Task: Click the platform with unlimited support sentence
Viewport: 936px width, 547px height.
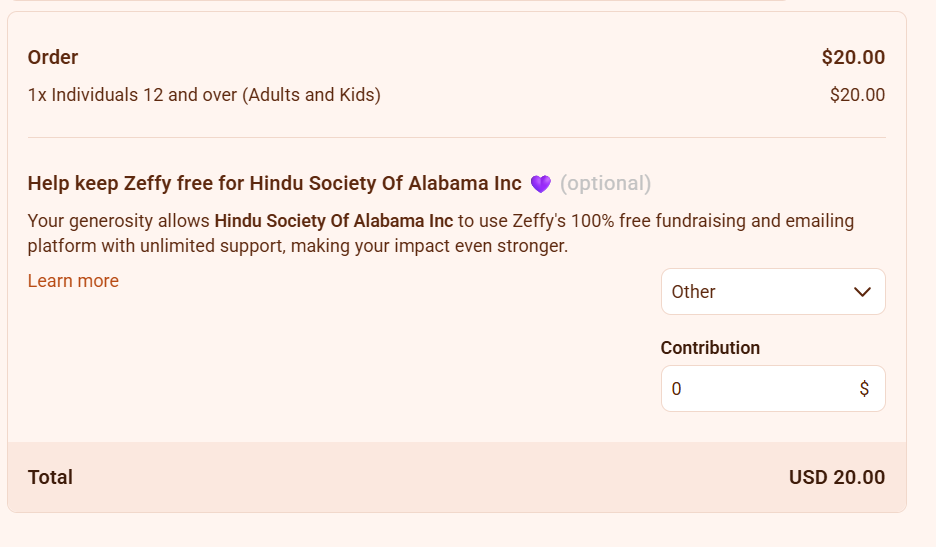Action: (298, 246)
